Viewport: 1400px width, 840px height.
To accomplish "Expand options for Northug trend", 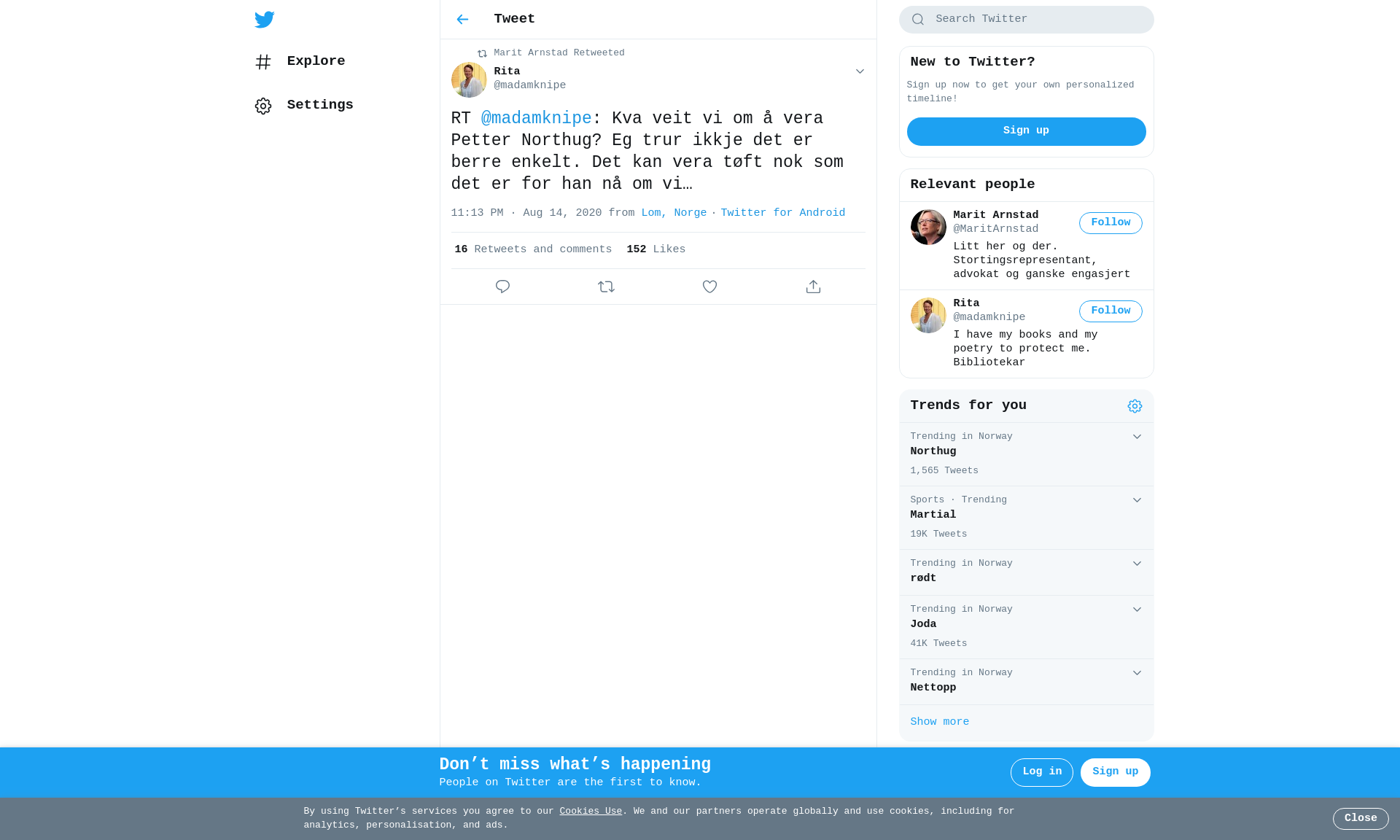I will click(1137, 437).
